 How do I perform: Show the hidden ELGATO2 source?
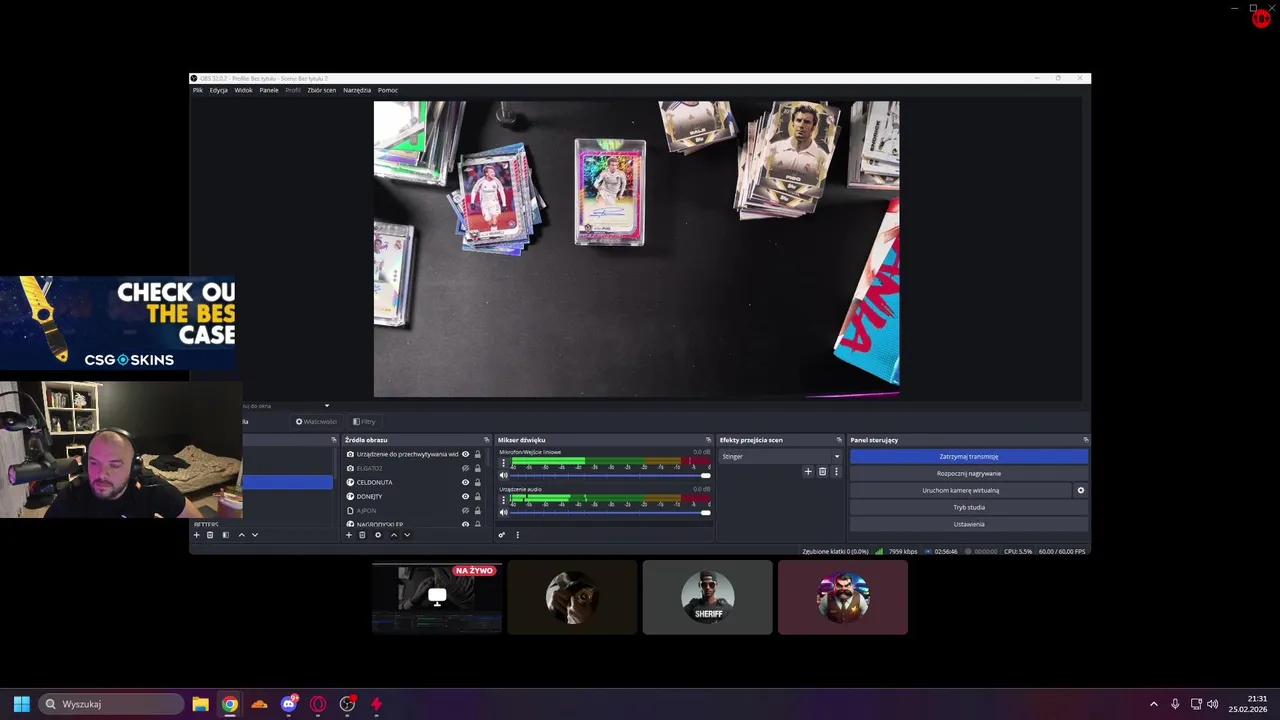[465, 468]
